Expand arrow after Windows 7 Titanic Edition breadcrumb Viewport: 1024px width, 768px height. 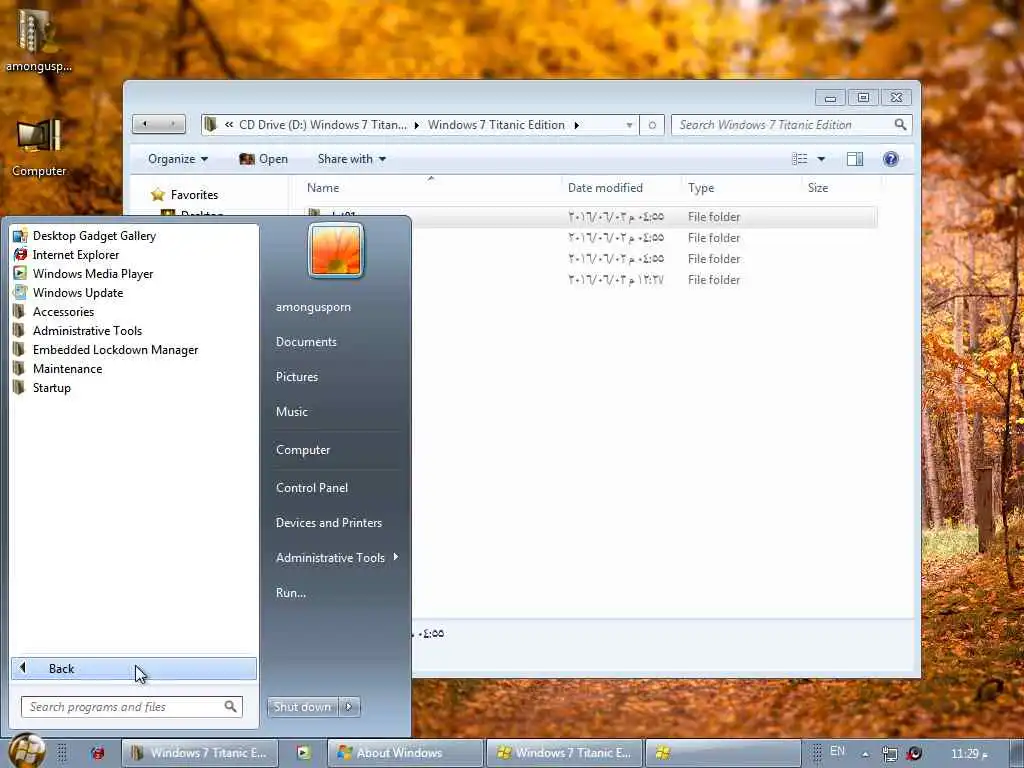pos(577,125)
